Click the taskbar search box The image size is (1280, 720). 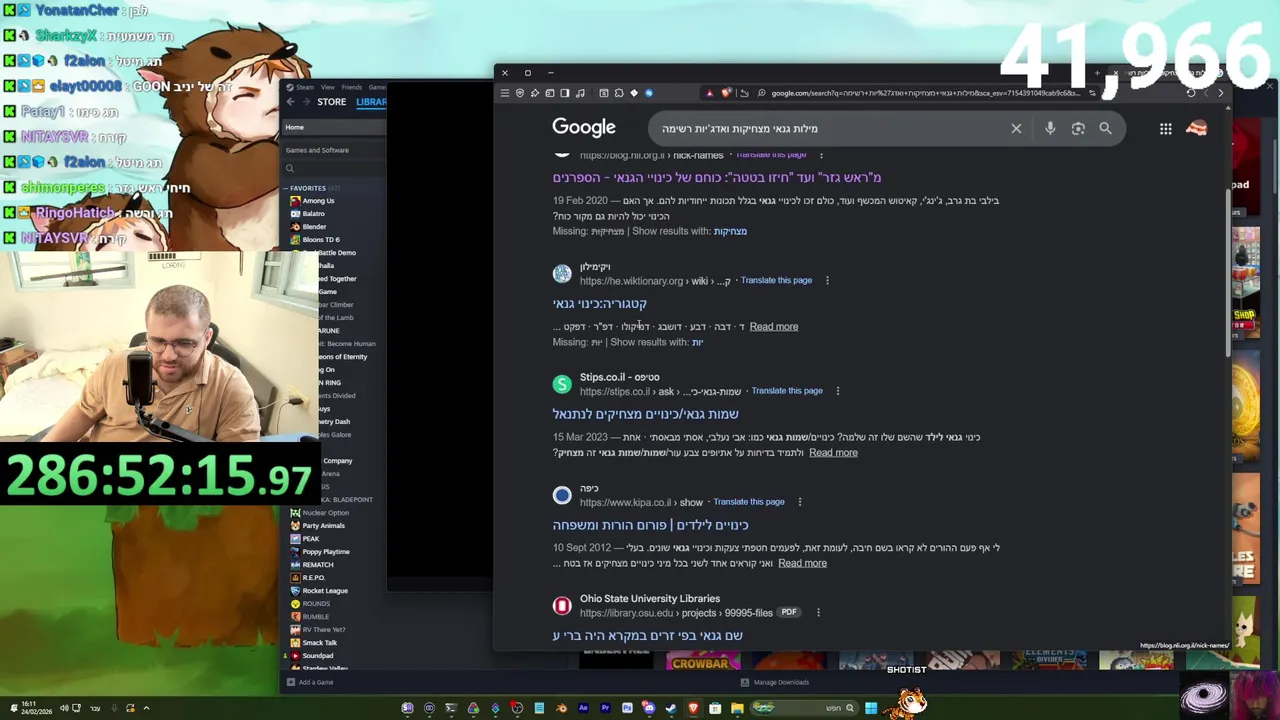tap(806, 708)
